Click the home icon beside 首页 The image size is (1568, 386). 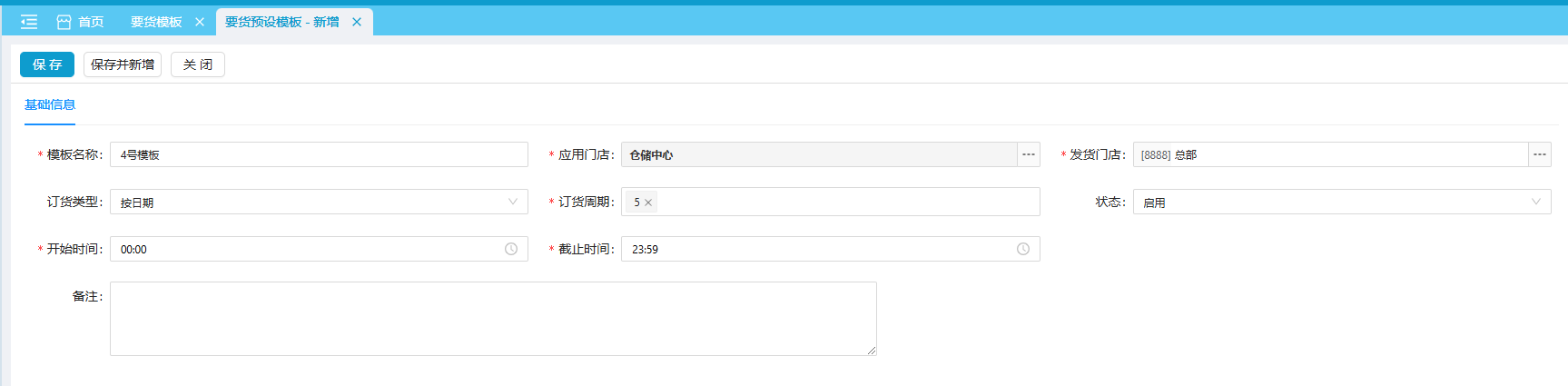pyautogui.click(x=64, y=22)
